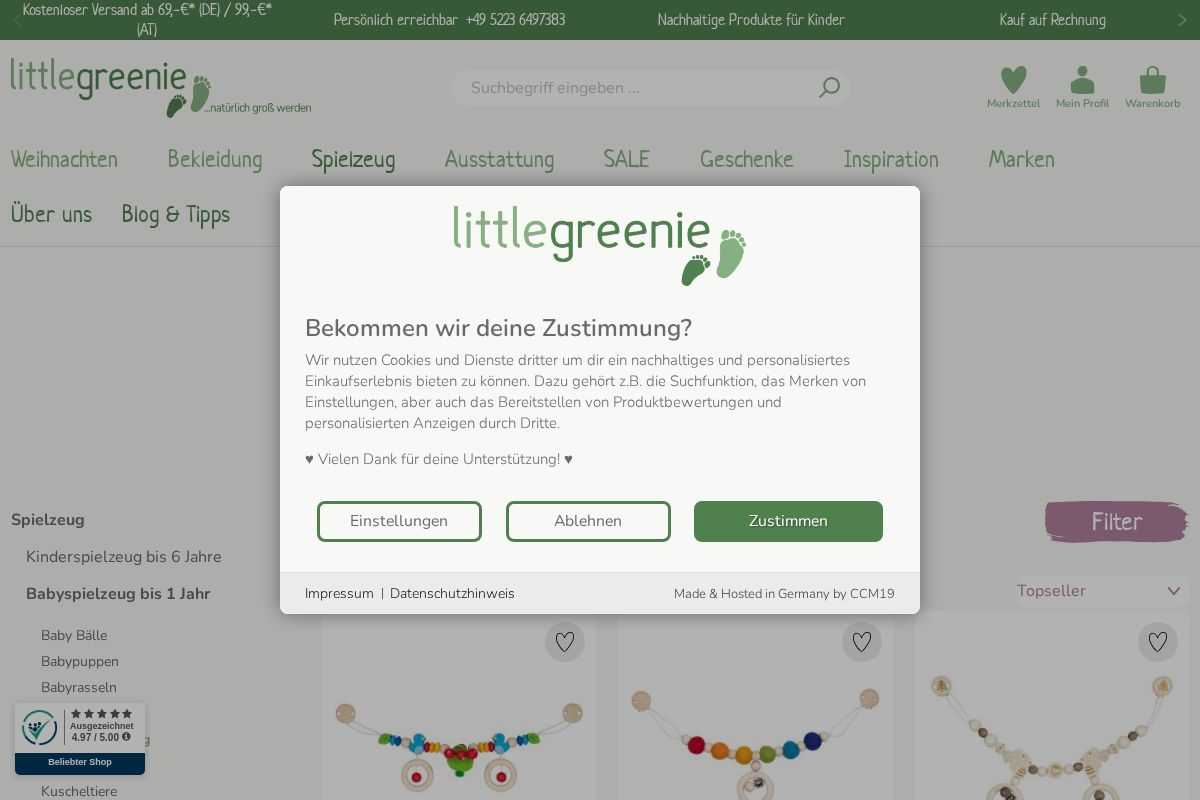Click the search magnifier icon

(x=829, y=88)
